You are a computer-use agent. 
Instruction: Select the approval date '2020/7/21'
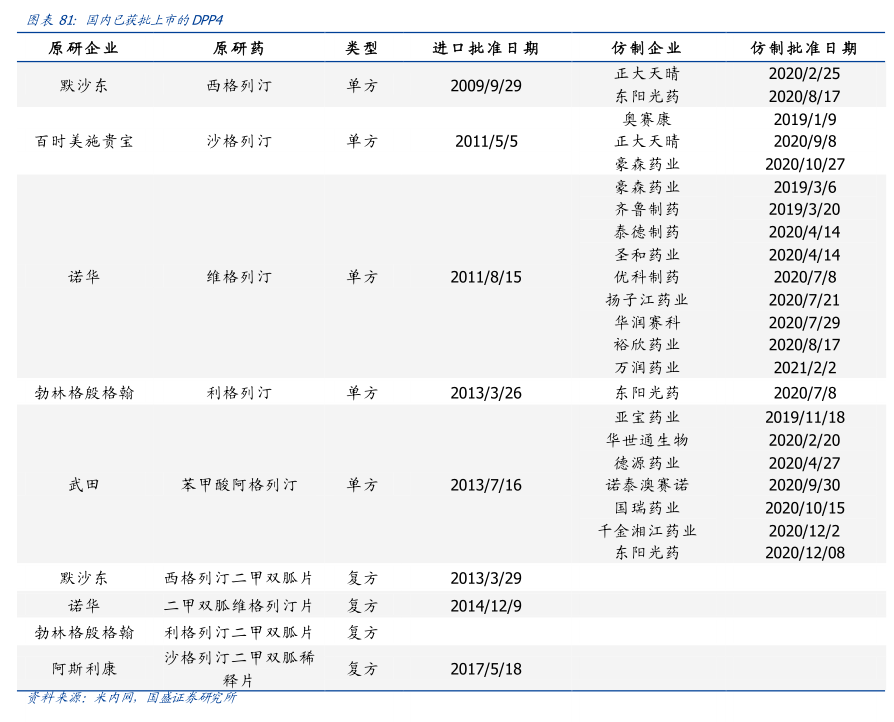click(804, 300)
